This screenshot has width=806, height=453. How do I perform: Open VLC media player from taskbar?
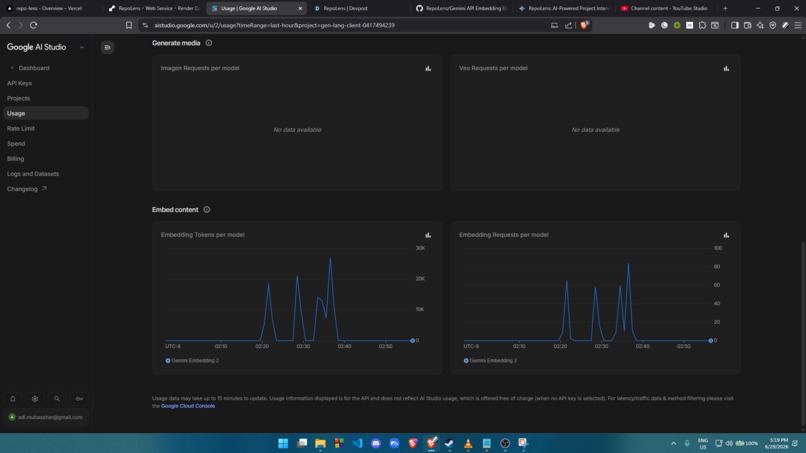point(468,443)
